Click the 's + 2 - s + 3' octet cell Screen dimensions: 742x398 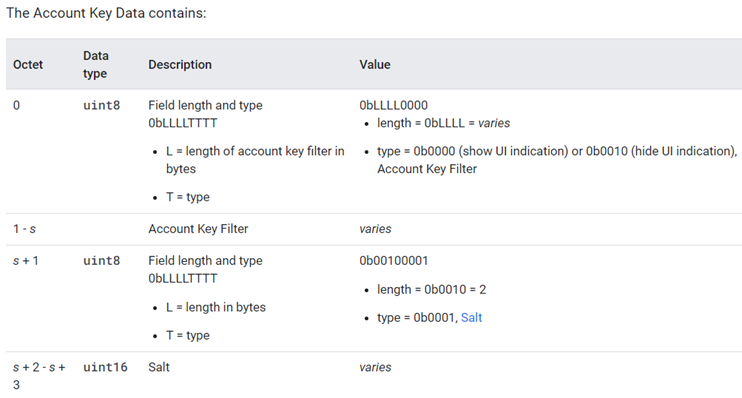[x=39, y=376]
